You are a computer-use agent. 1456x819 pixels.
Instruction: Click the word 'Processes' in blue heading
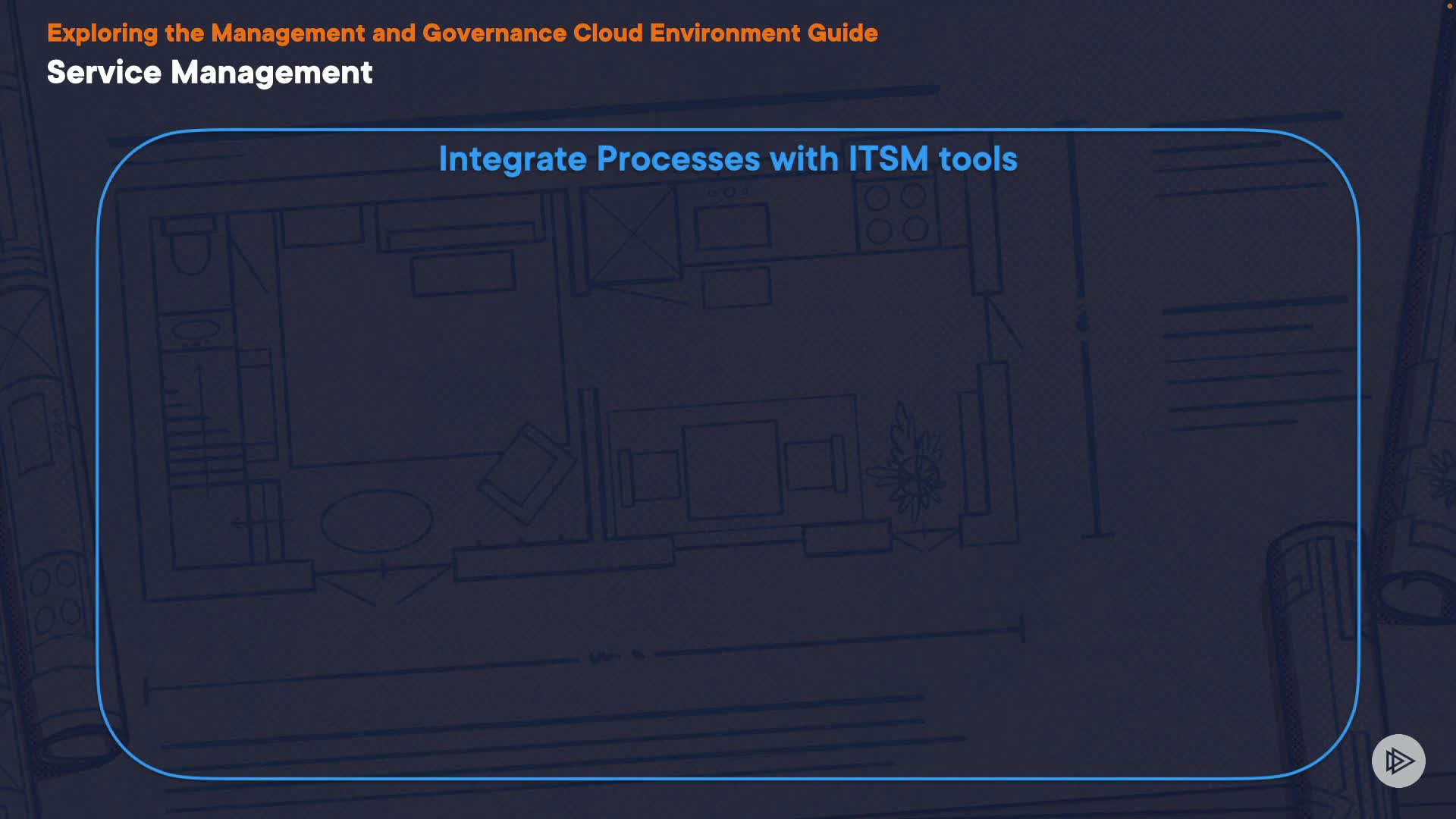click(678, 159)
